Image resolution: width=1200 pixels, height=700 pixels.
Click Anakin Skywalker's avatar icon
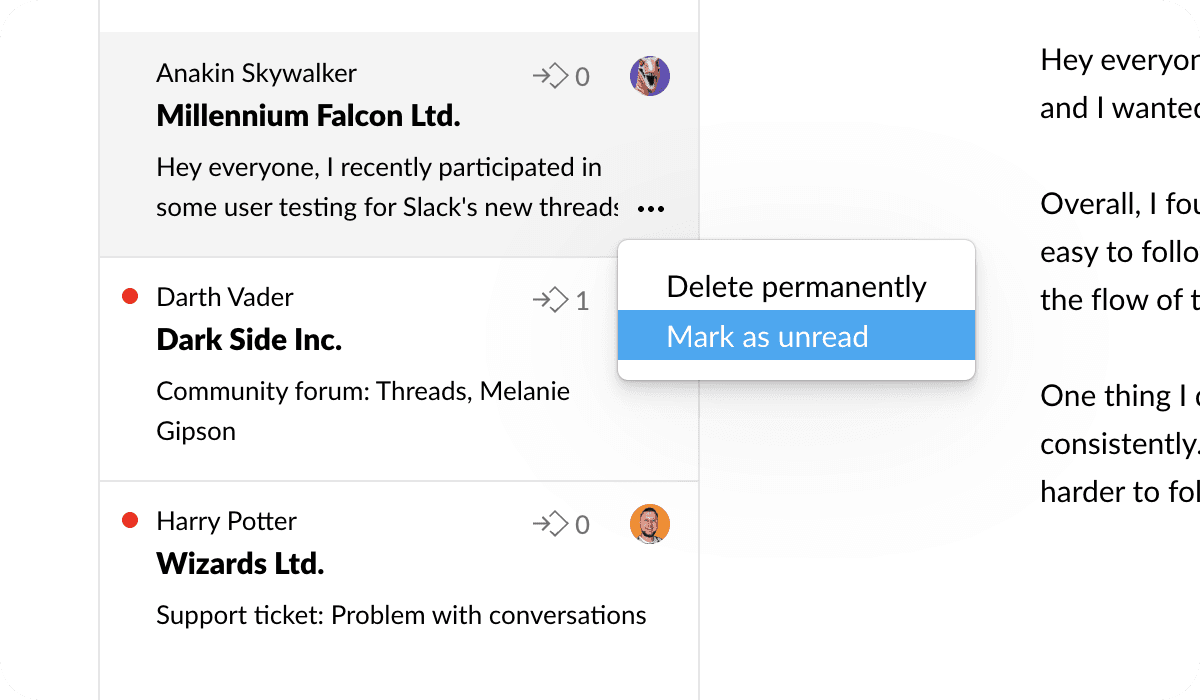click(x=650, y=76)
